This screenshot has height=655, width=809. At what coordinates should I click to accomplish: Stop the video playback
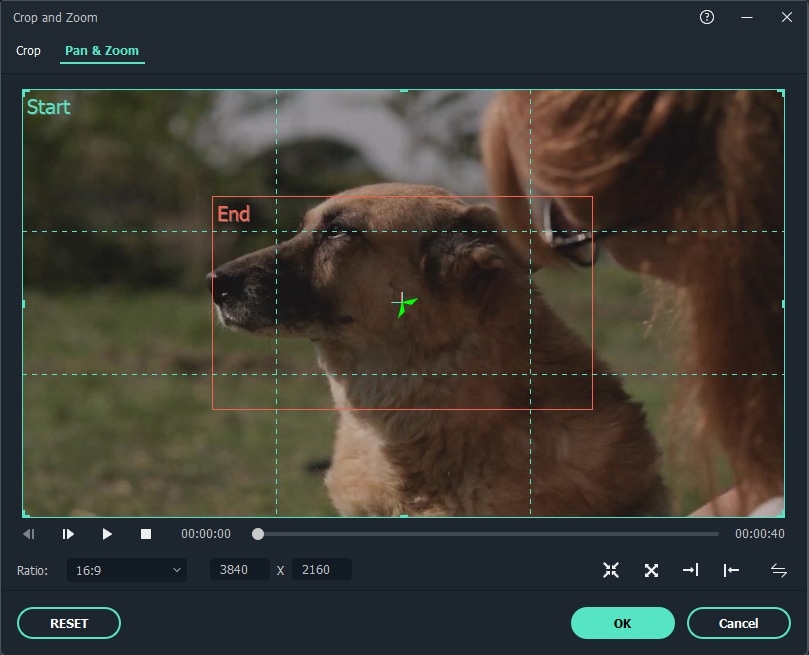146,534
